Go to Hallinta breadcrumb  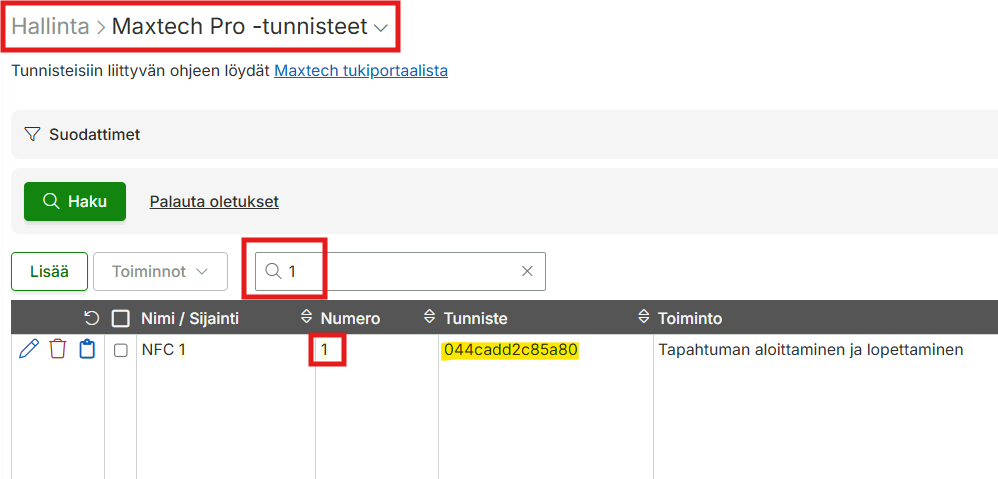coord(50,27)
